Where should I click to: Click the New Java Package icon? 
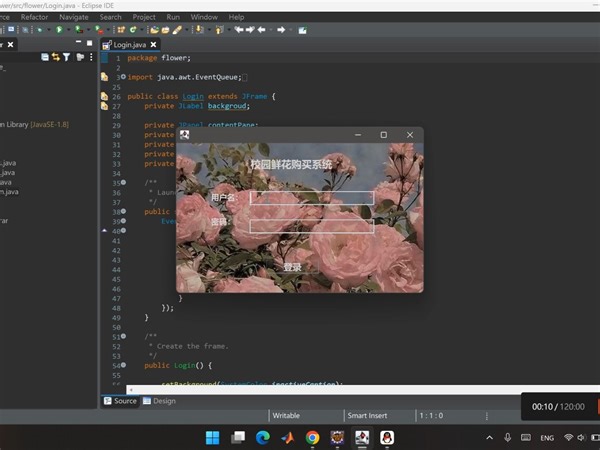pos(121,29)
